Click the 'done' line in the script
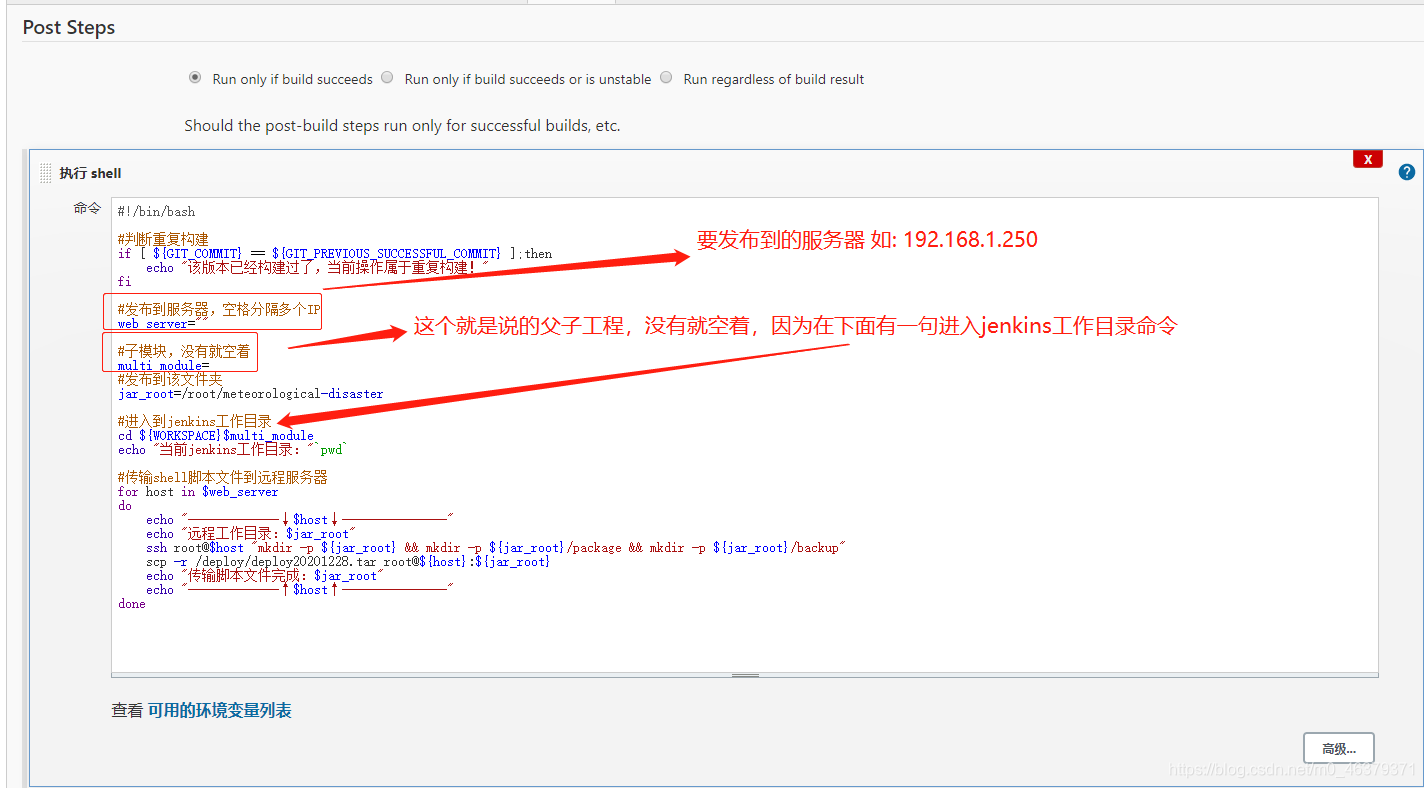The image size is (1424, 788). tap(132, 604)
